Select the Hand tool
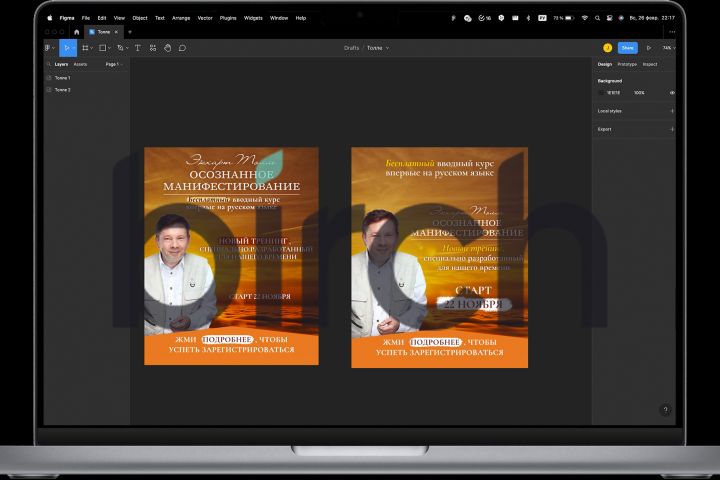The image size is (720, 480). [x=168, y=47]
